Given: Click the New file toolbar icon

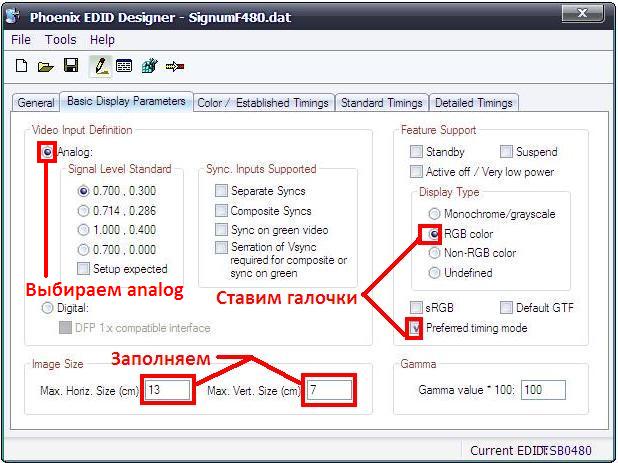Looking at the screenshot, I should click(x=21, y=67).
